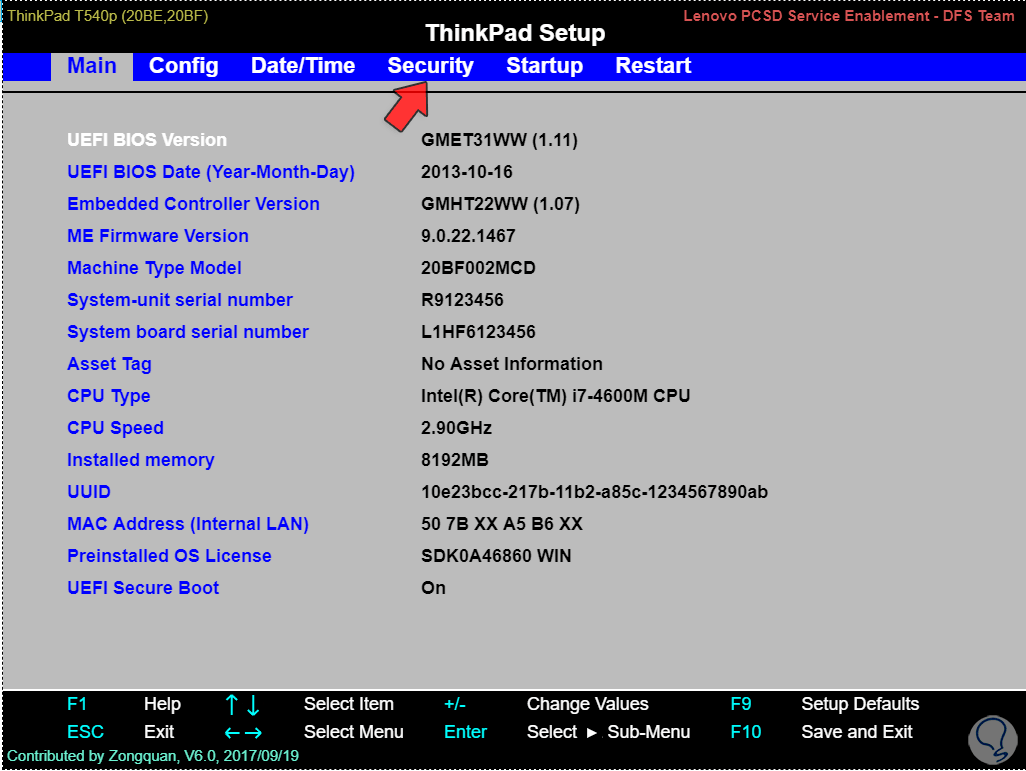Click the F9 Setup Defaults hint
The width and height of the screenshot is (1026, 771).
click(x=741, y=704)
